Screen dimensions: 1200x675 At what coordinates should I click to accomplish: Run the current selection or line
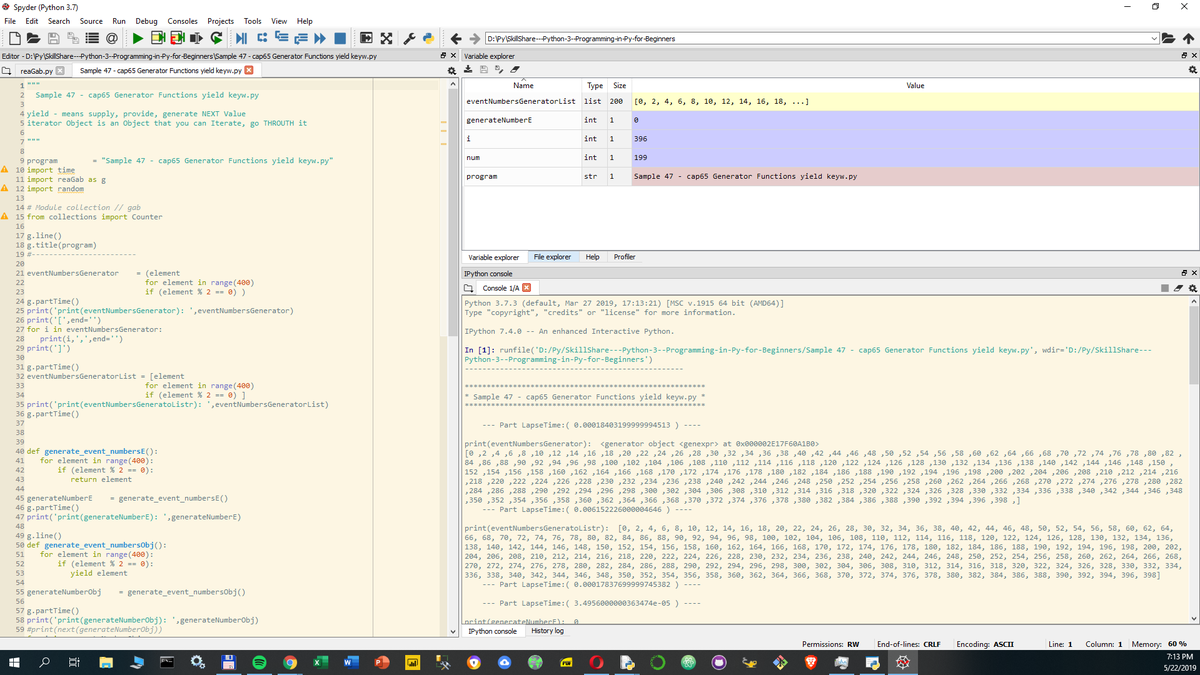point(196,38)
